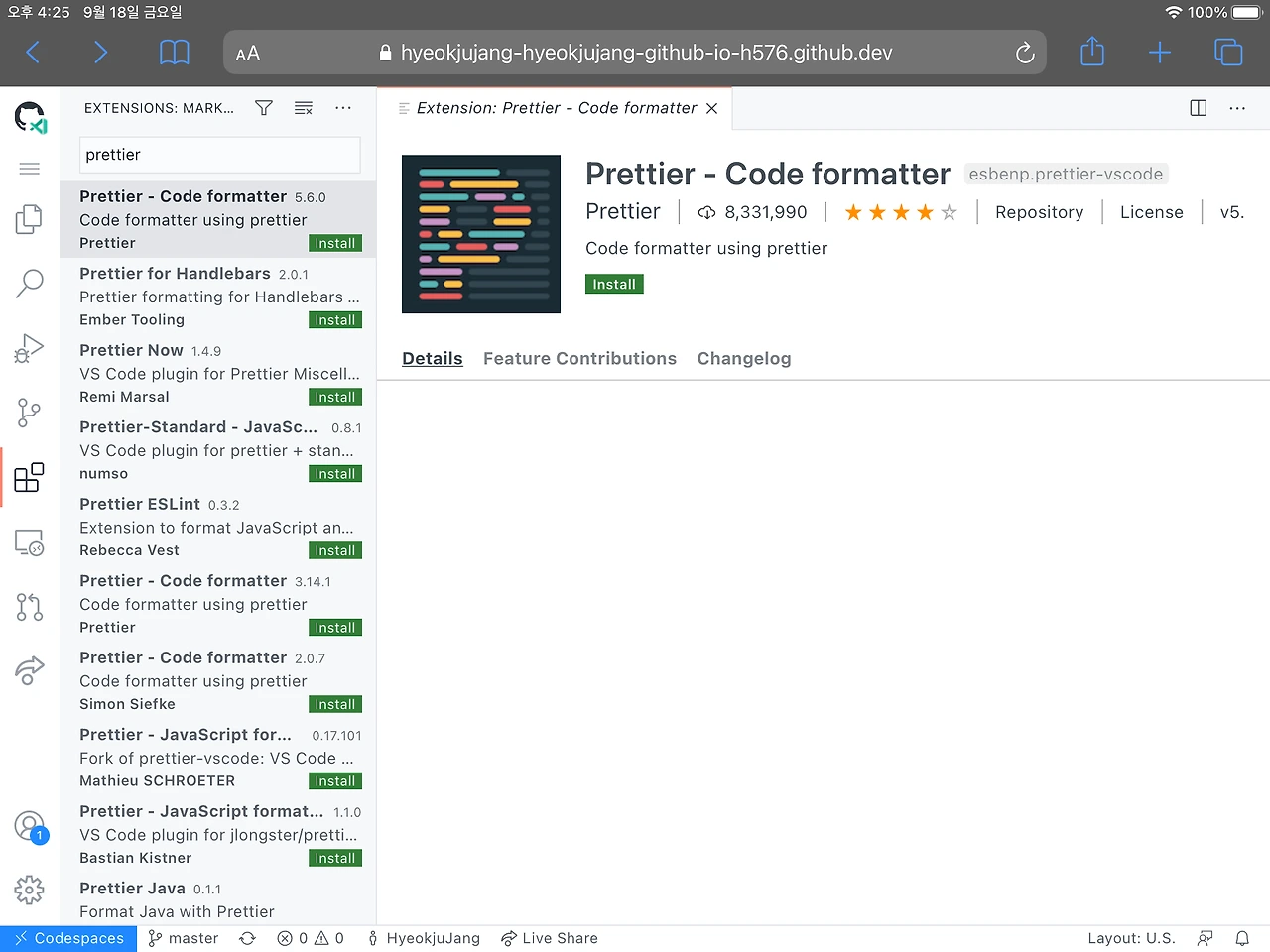This screenshot has height=952, width=1270.
Task: Go back in Safari
Action: [33, 53]
